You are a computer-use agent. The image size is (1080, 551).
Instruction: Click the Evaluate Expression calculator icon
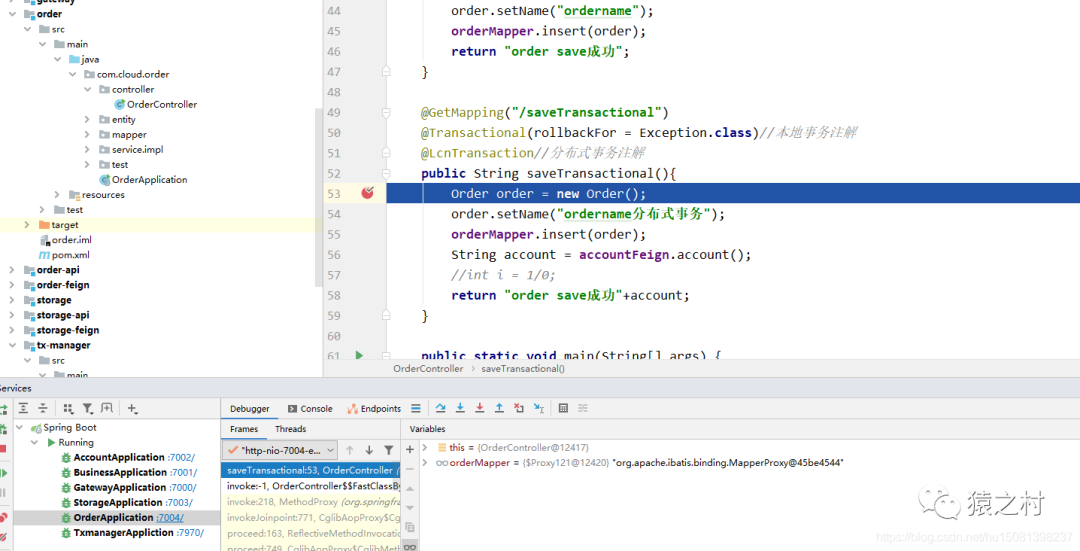pos(563,408)
